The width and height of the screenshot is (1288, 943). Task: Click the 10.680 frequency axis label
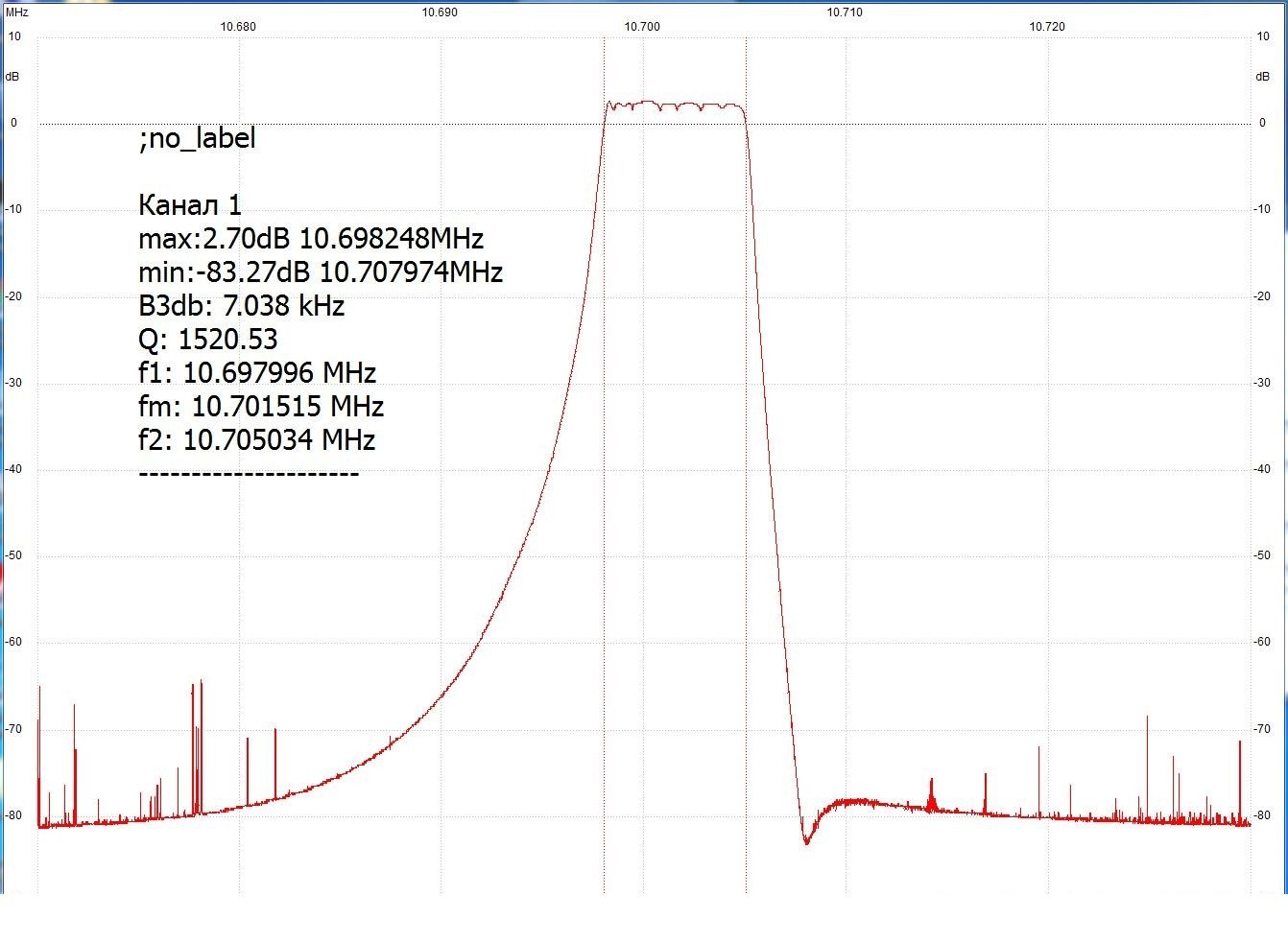click(238, 27)
